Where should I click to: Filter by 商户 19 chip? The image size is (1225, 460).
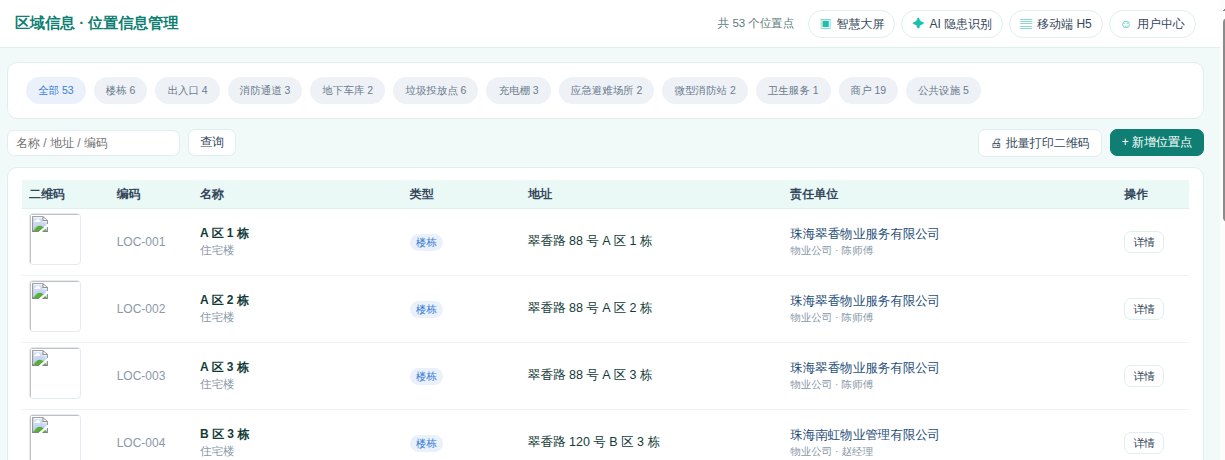868,91
